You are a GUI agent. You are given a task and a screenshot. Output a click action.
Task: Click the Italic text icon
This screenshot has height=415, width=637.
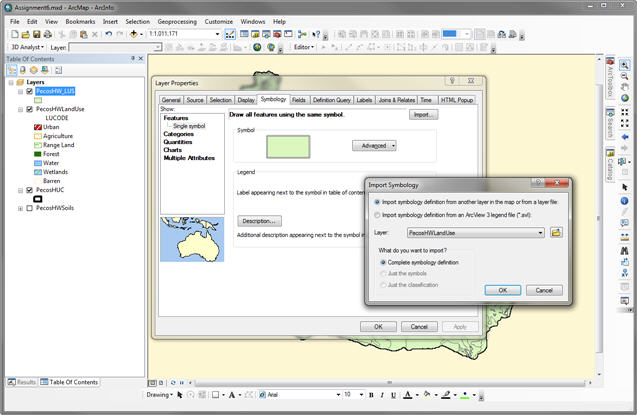click(382, 395)
